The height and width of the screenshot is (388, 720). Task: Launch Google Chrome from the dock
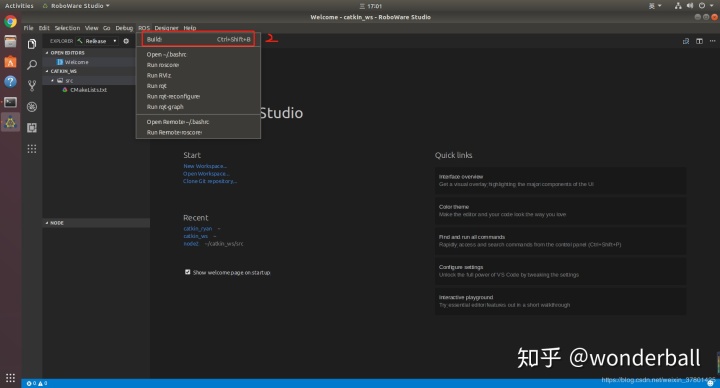(10, 22)
